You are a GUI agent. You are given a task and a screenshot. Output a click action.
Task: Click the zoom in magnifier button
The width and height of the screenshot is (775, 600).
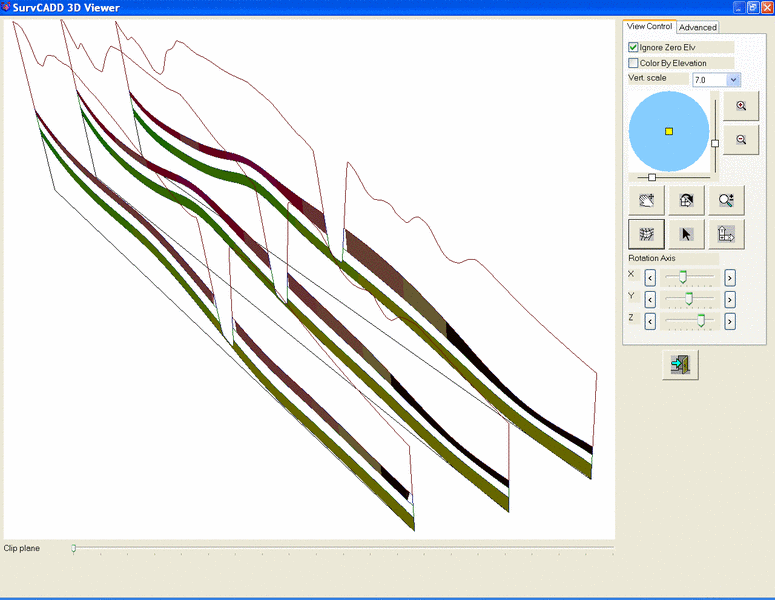tap(740, 106)
